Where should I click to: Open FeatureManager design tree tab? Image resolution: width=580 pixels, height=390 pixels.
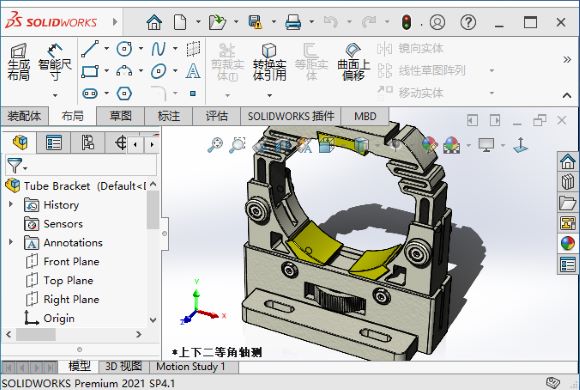[20, 142]
